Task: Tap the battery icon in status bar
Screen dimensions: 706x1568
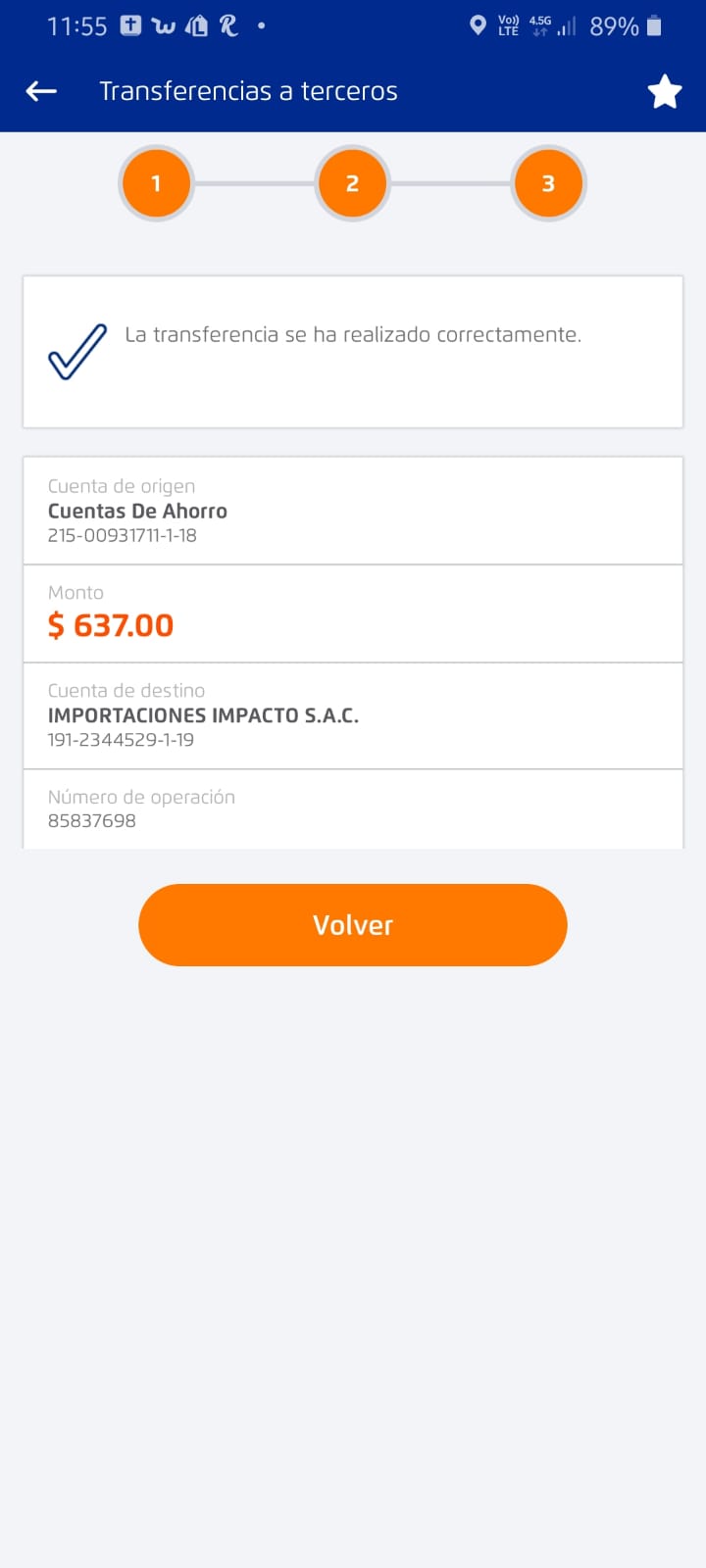Action: coord(655,25)
